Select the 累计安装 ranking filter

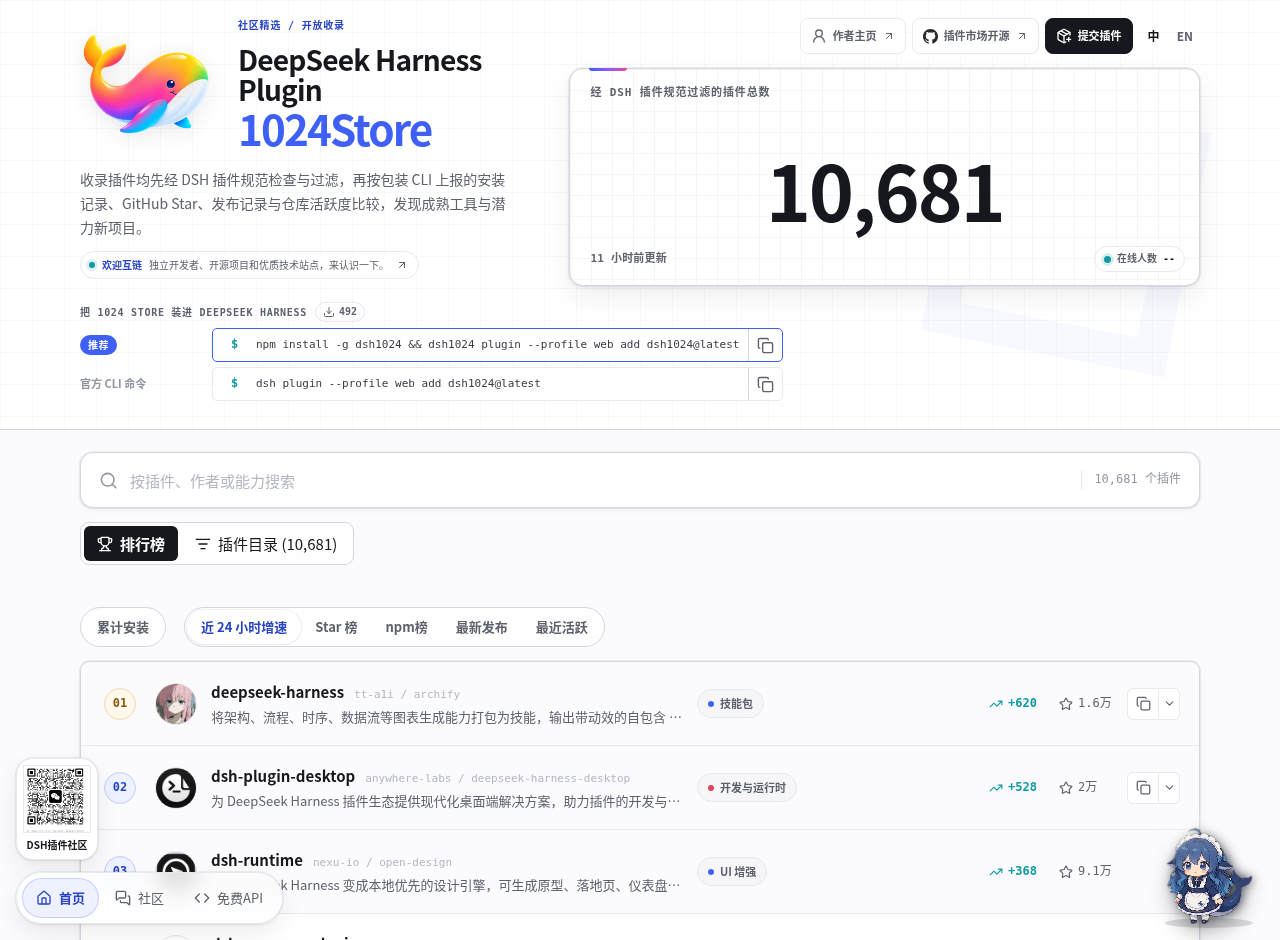(x=123, y=628)
